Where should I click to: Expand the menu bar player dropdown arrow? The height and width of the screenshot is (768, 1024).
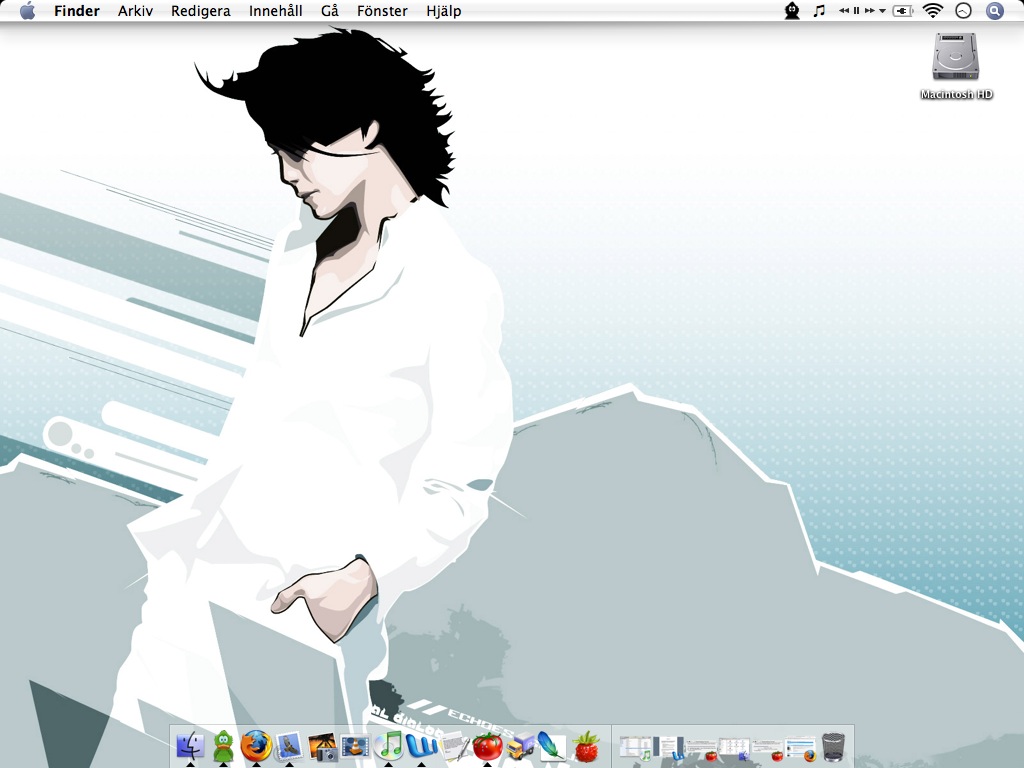pyautogui.click(x=882, y=11)
